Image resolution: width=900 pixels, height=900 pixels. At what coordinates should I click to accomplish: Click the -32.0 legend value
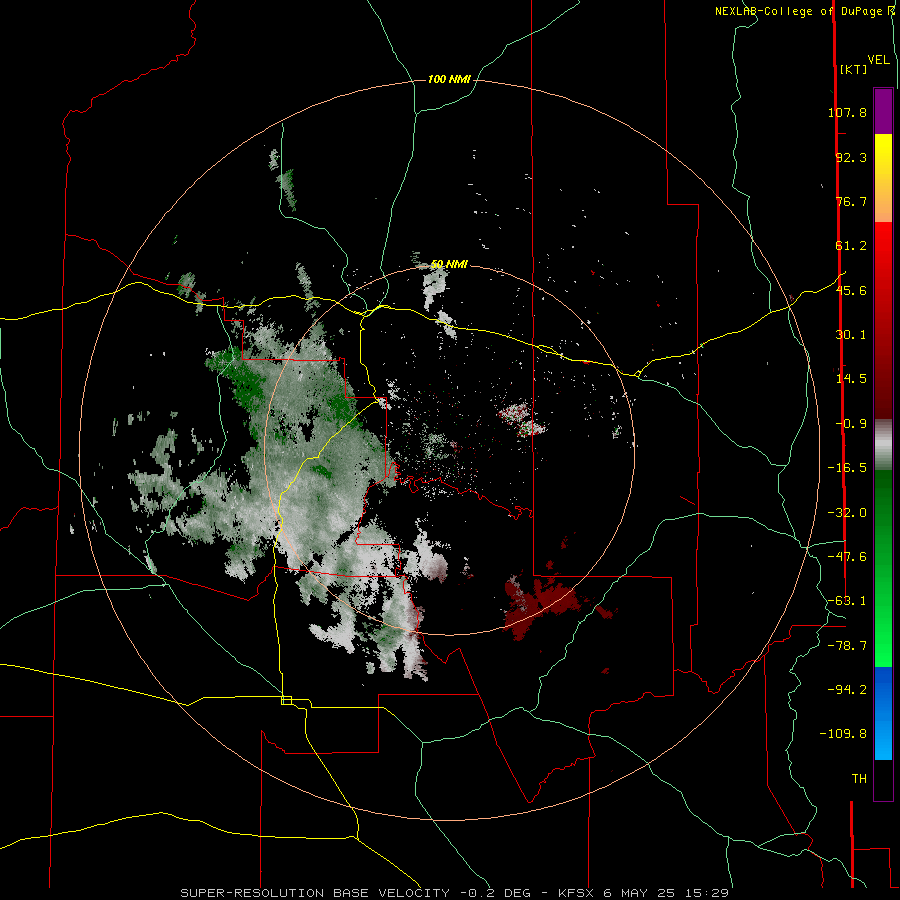pos(847,513)
